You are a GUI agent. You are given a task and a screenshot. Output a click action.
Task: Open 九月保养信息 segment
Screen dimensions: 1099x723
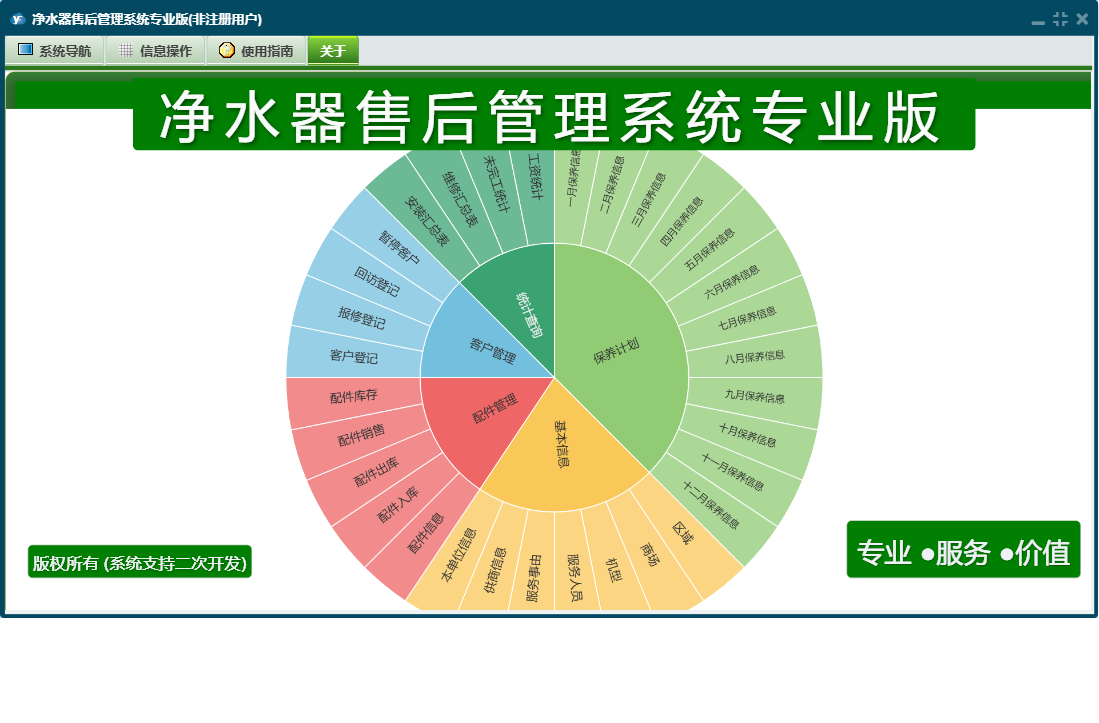tap(754, 396)
